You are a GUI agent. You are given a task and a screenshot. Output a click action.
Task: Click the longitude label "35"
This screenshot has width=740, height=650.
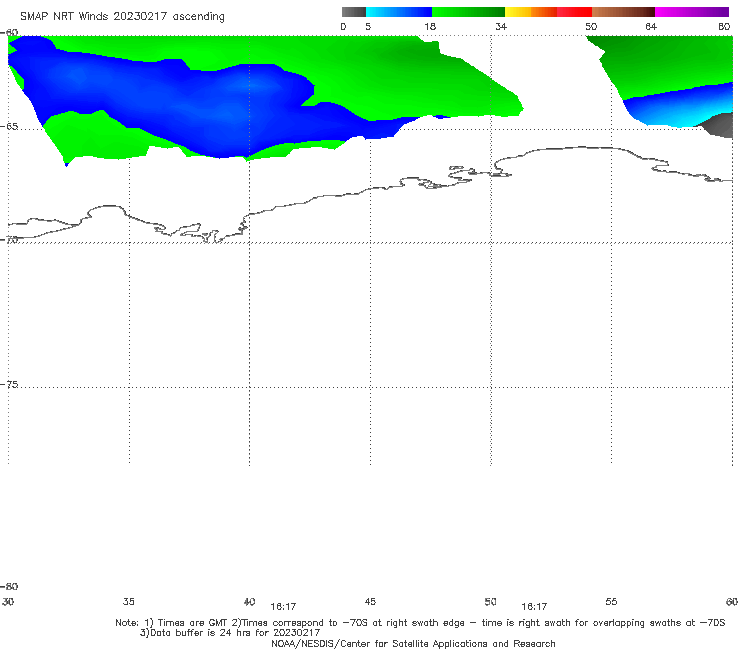(x=129, y=601)
